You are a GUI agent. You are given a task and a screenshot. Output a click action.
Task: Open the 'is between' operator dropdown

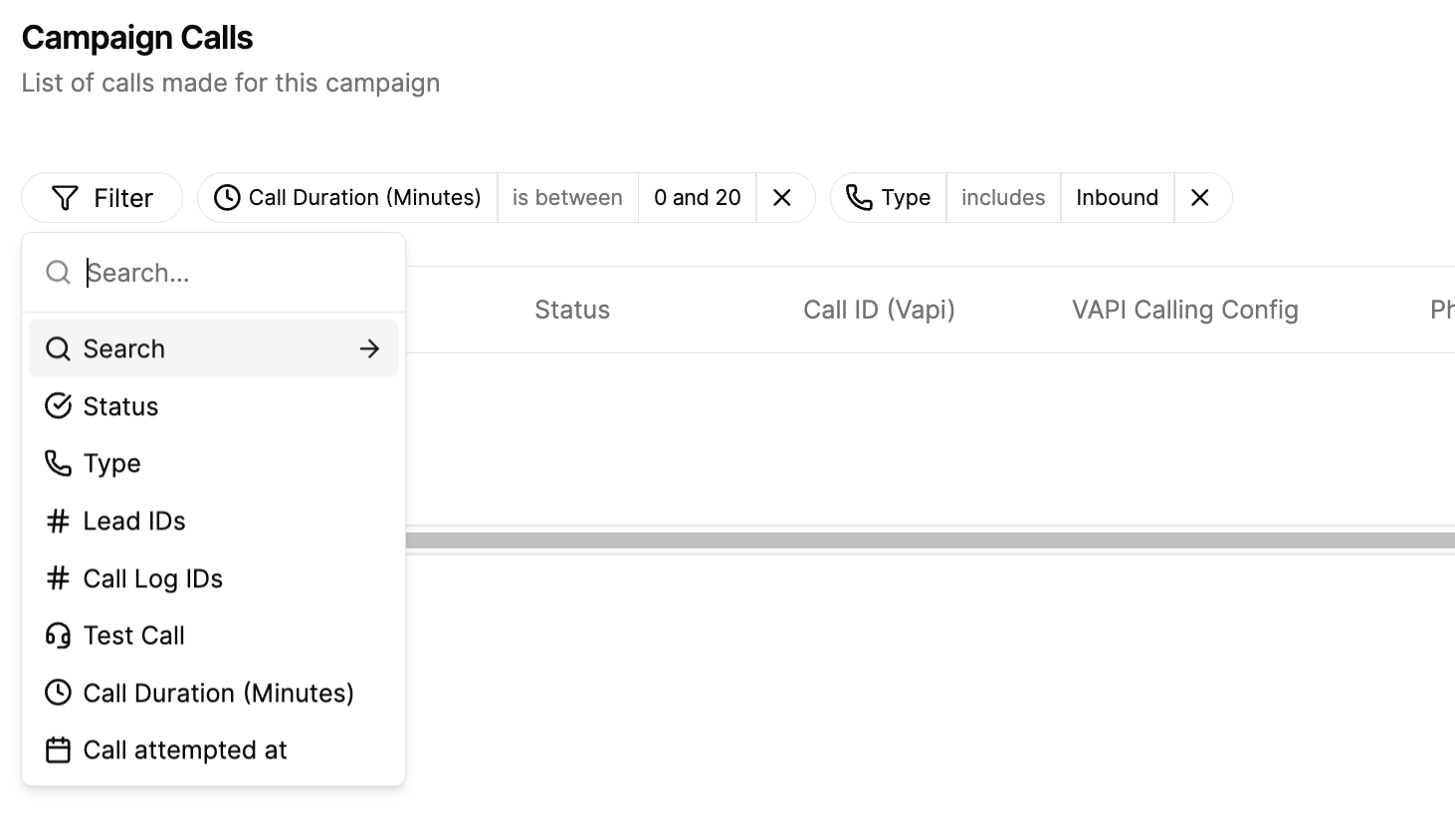(567, 198)
